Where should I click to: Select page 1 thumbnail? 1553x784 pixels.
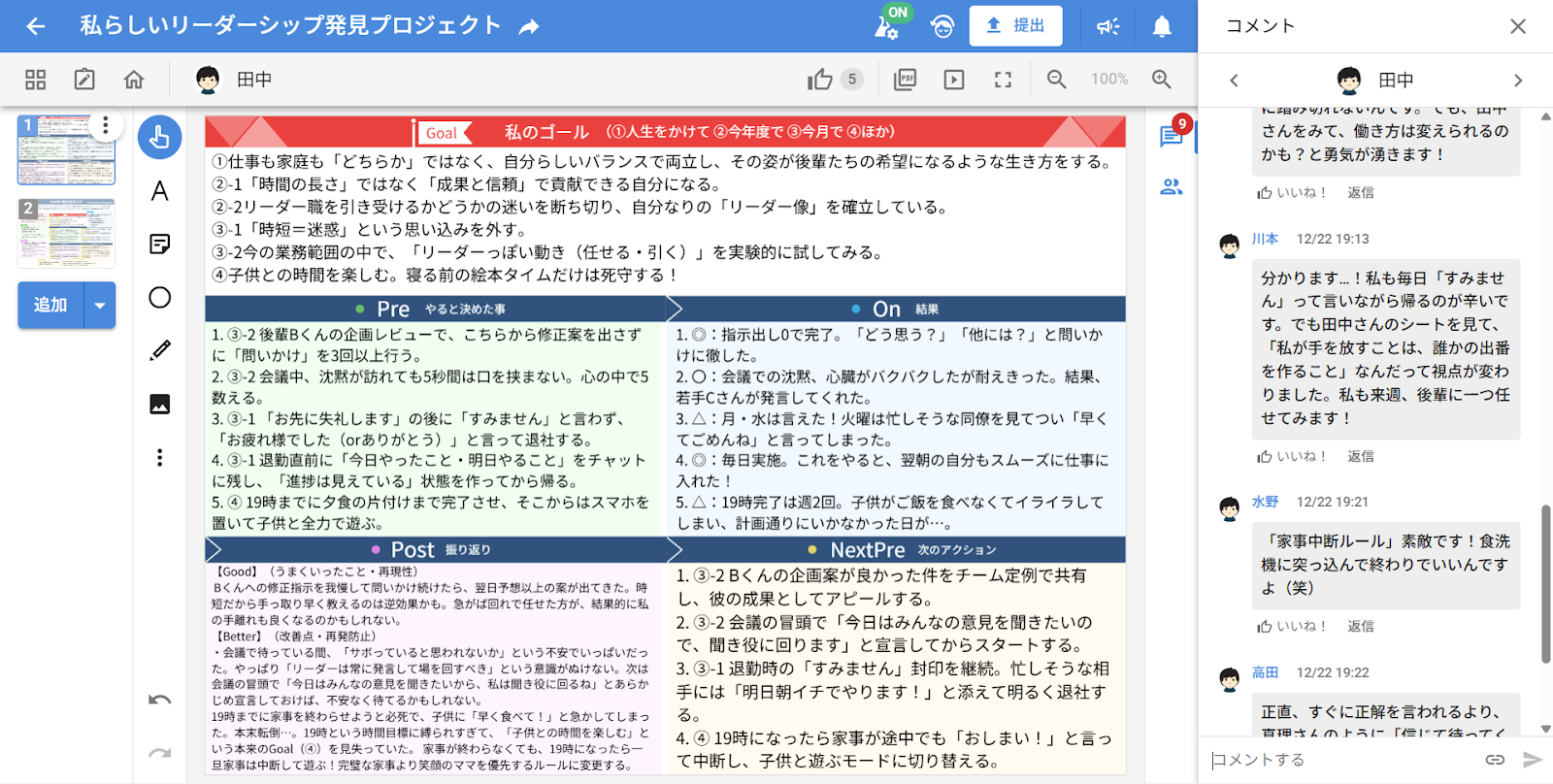click(x=66, y=149)
